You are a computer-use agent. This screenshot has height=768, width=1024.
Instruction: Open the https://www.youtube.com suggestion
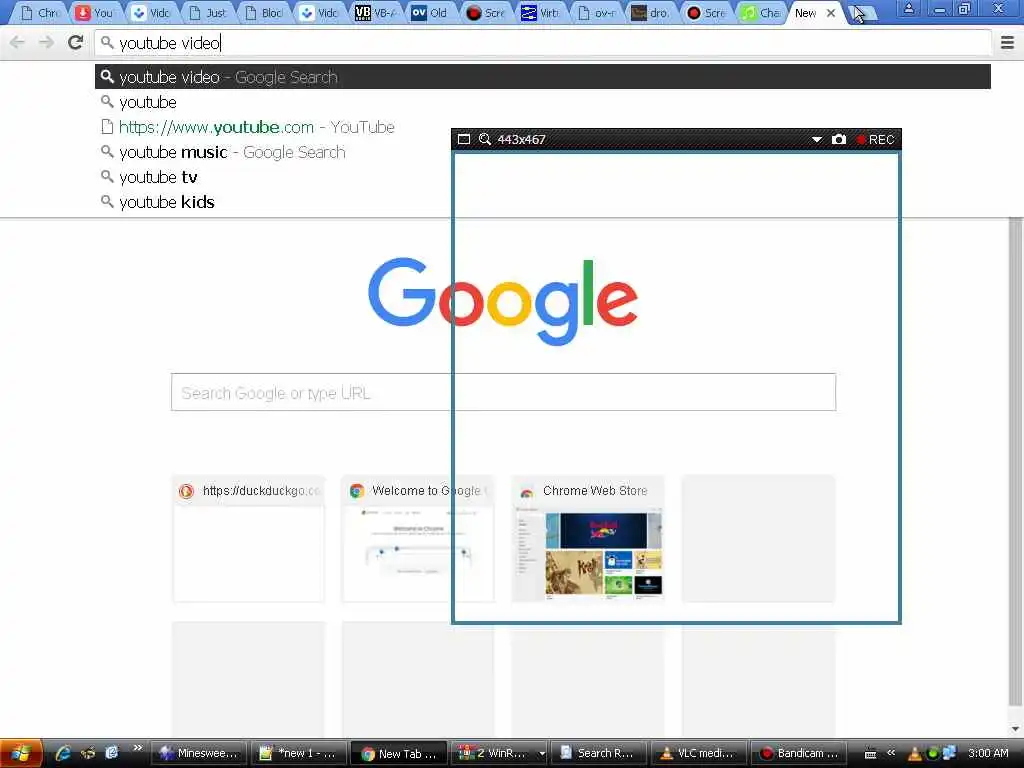pos(543,127)
